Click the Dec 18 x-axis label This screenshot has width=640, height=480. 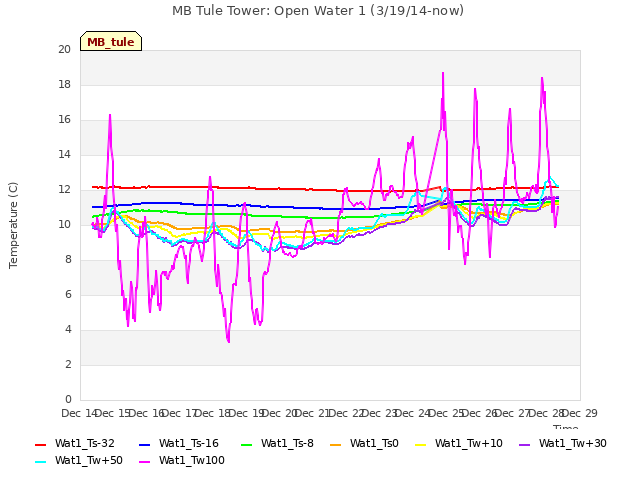(x=213, y=413)
